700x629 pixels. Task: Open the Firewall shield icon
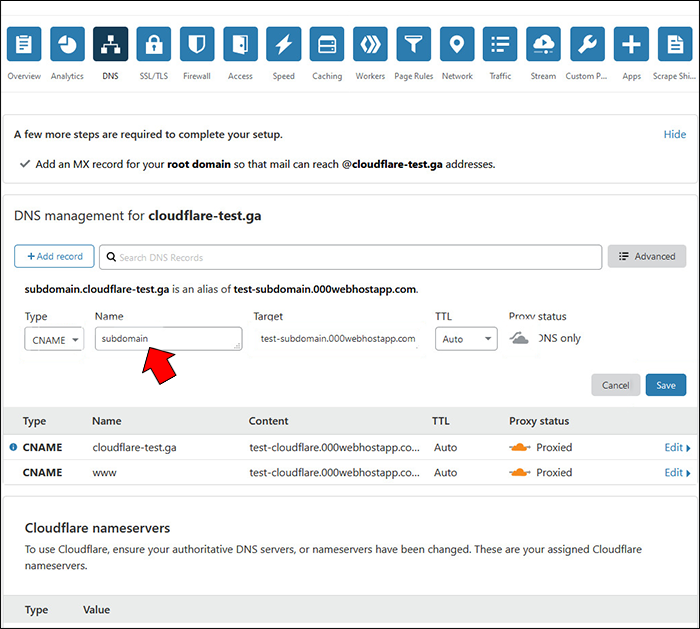(x=197, y=44)
